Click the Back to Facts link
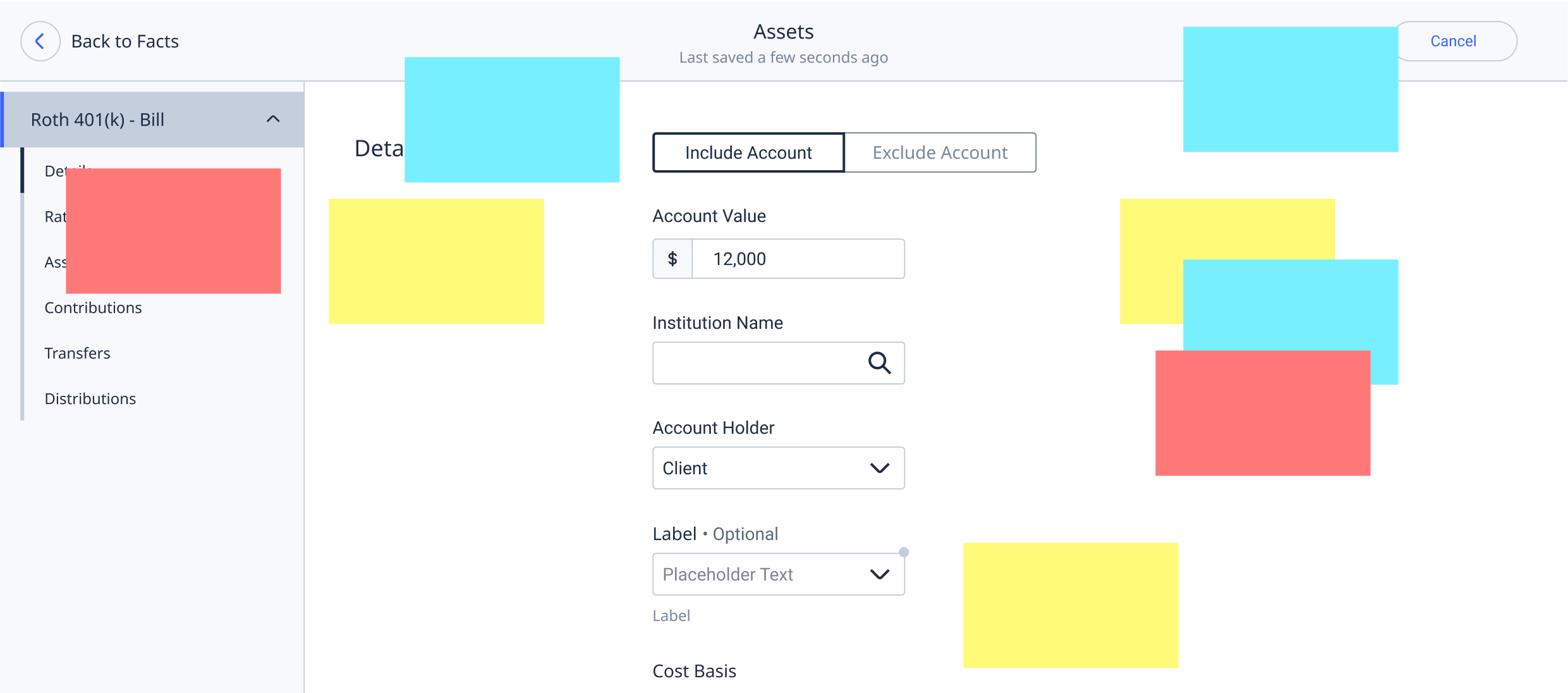Viewport: 1568px width, 693px height. coord(125,42)
